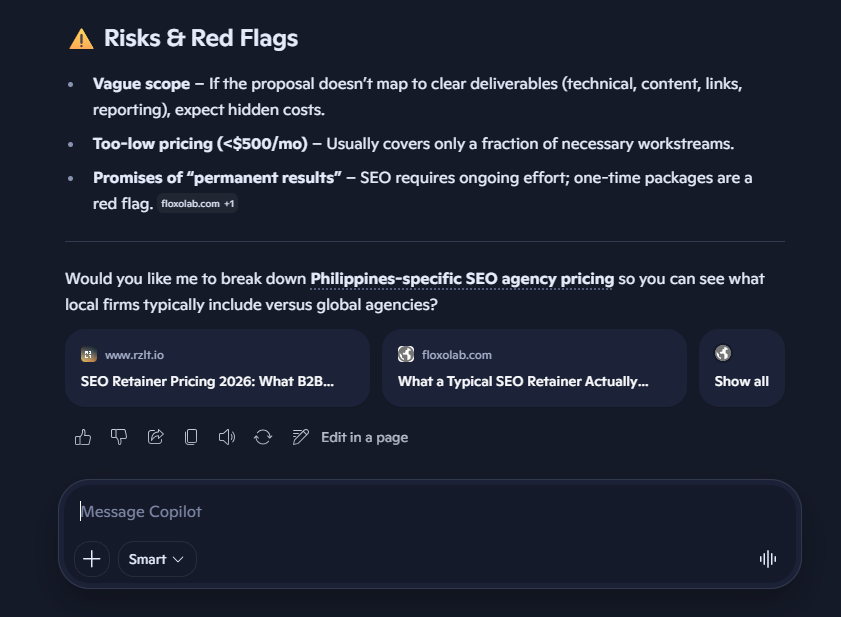Click 'SEO Retainer Pricing 2026: What B2B...' title
Screen dimensions: 841x617
click(207, 381)
